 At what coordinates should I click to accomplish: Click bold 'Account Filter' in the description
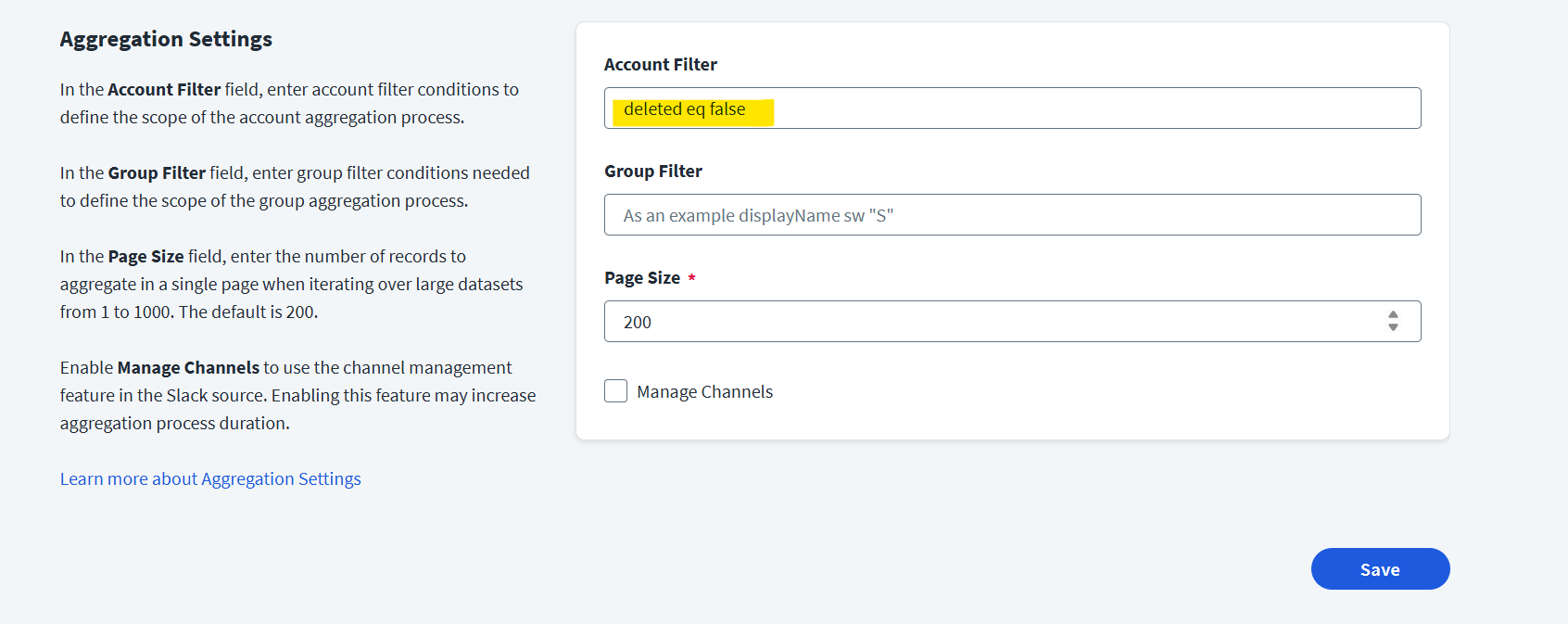click(x=164, y=90)
